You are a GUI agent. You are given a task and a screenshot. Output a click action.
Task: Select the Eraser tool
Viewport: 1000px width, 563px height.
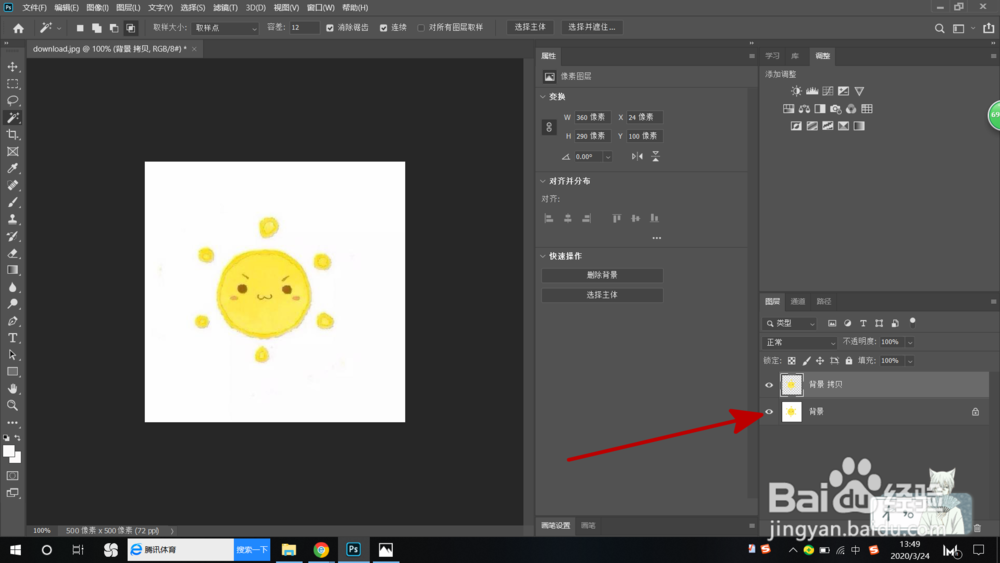click(x=12, y=253)
